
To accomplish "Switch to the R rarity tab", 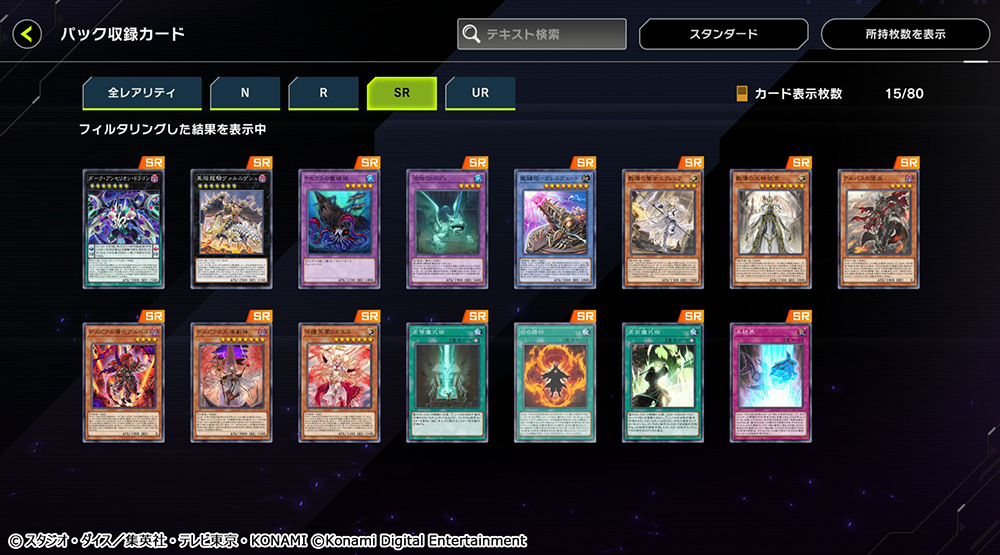I will point(323,93).
